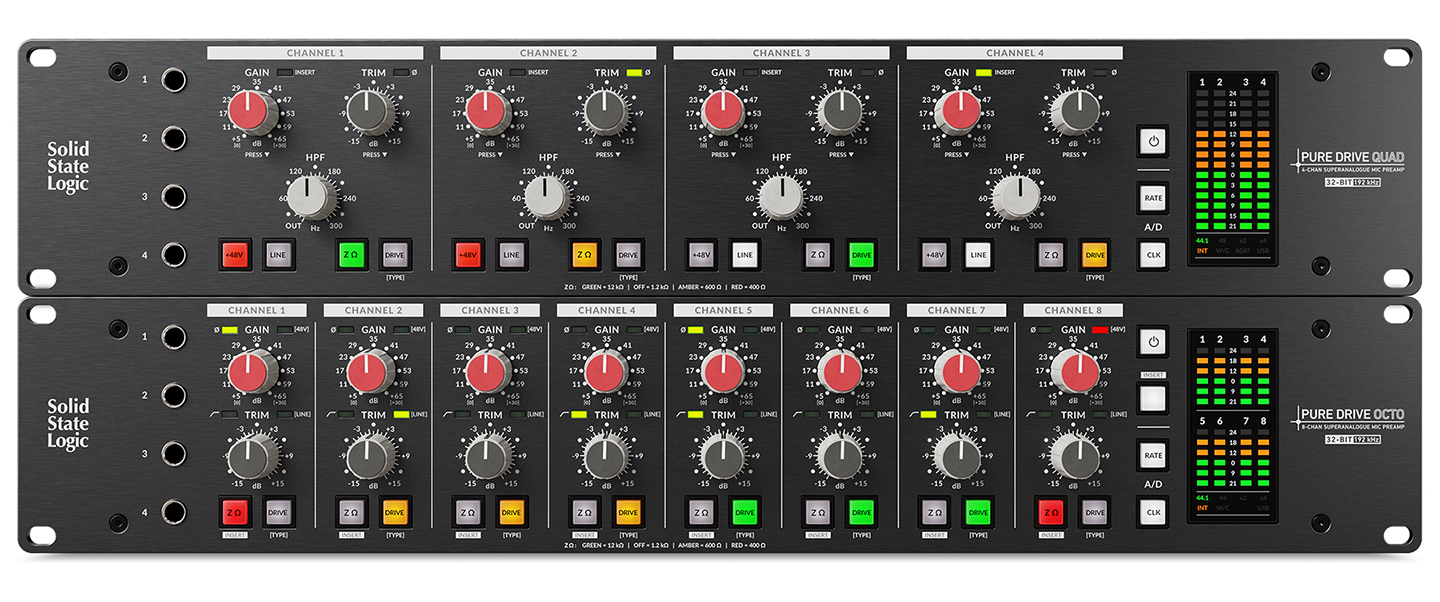
Task: Click the TRIM knob on Octo Channel 2
Action: [371, 457]
